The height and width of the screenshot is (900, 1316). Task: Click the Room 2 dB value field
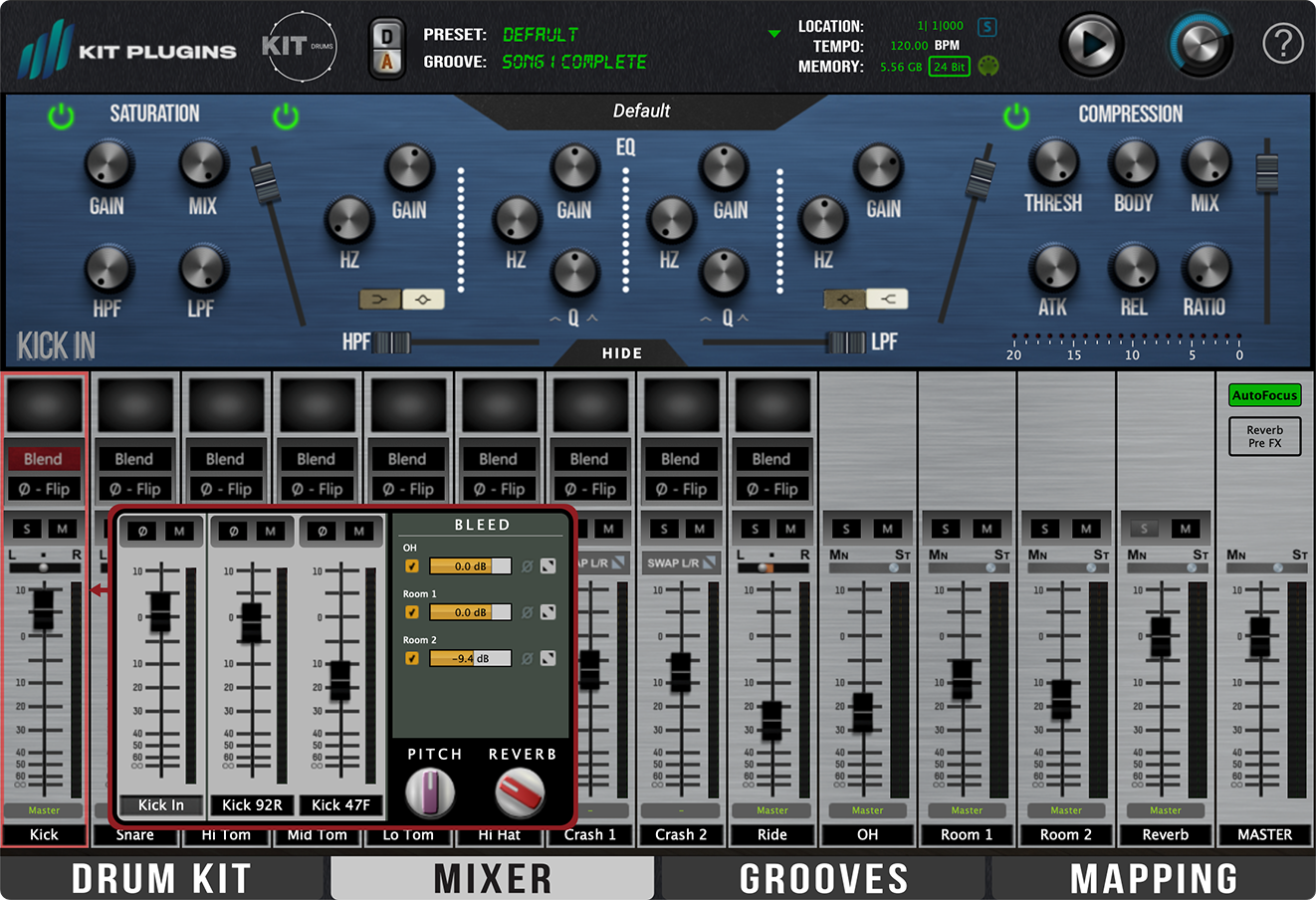point(470,658)
